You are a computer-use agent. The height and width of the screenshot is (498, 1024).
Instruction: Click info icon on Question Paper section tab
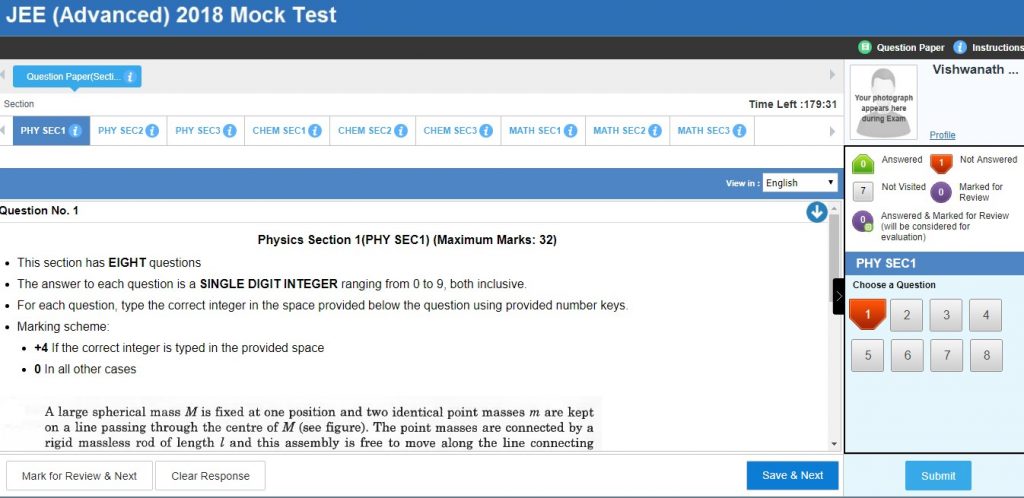(x=131, y=76)
